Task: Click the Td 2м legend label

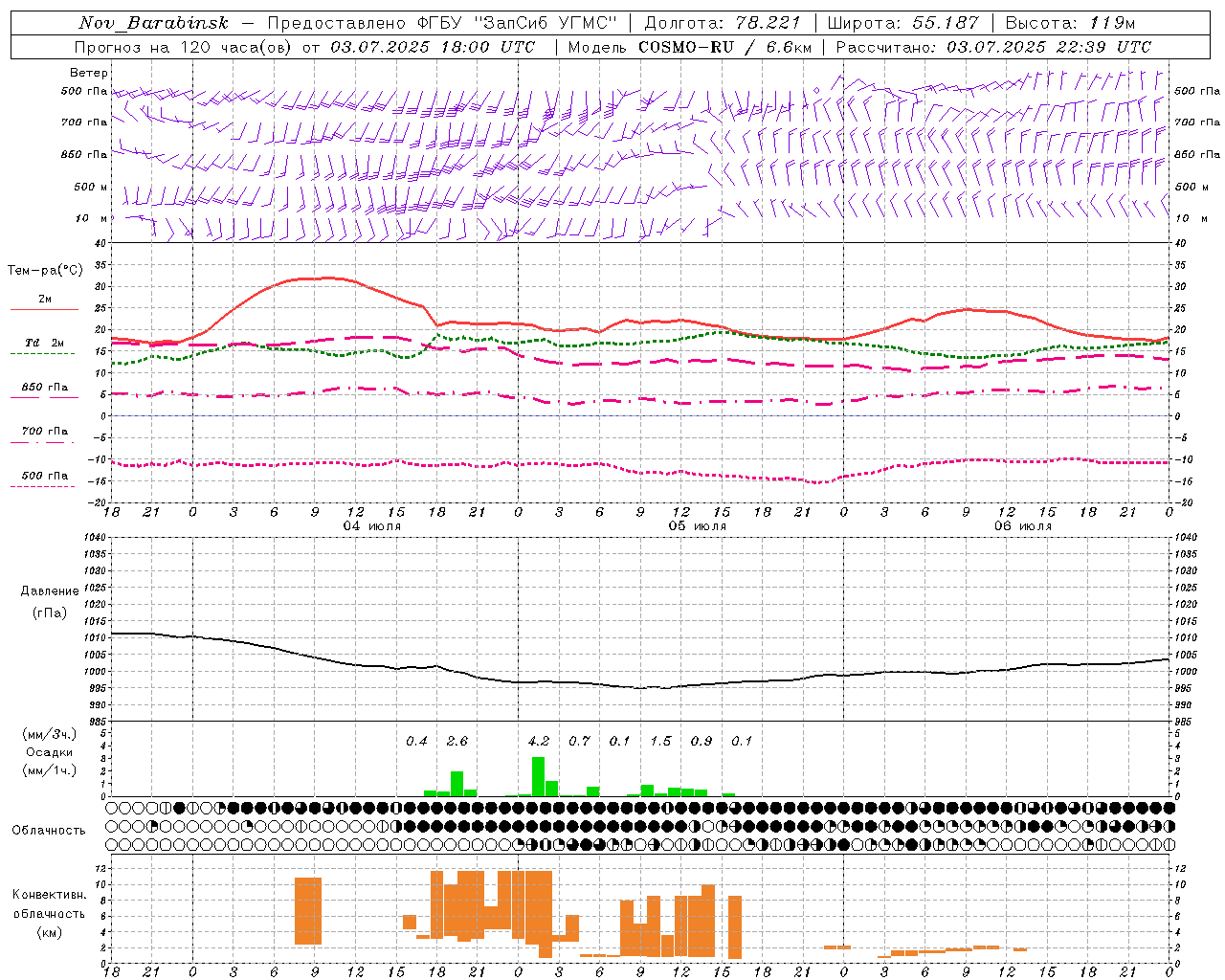Action: (x=44, y=343)
